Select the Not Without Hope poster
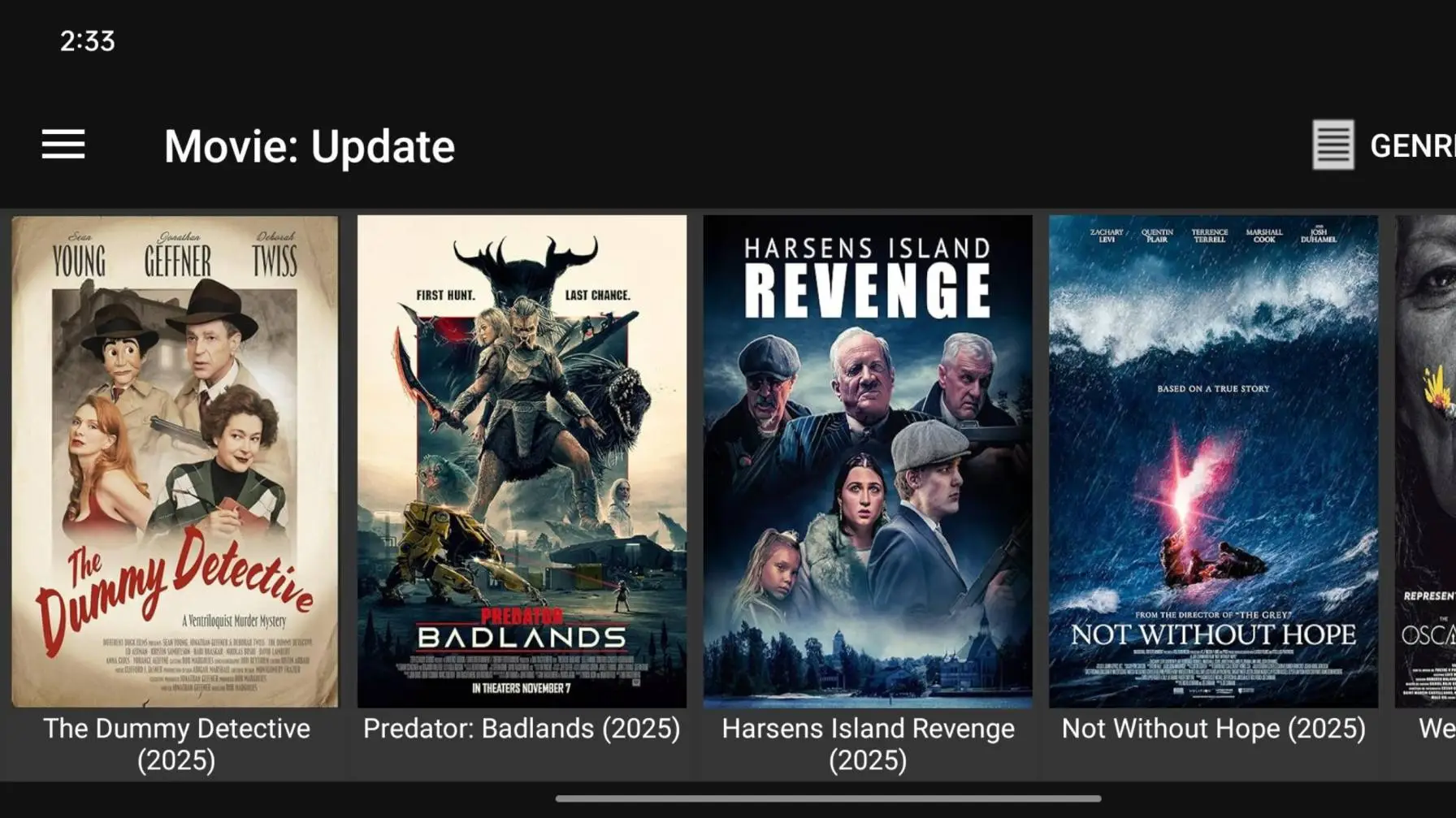The width and height of the screenshot is (1456, 818). pos(1213,461)
